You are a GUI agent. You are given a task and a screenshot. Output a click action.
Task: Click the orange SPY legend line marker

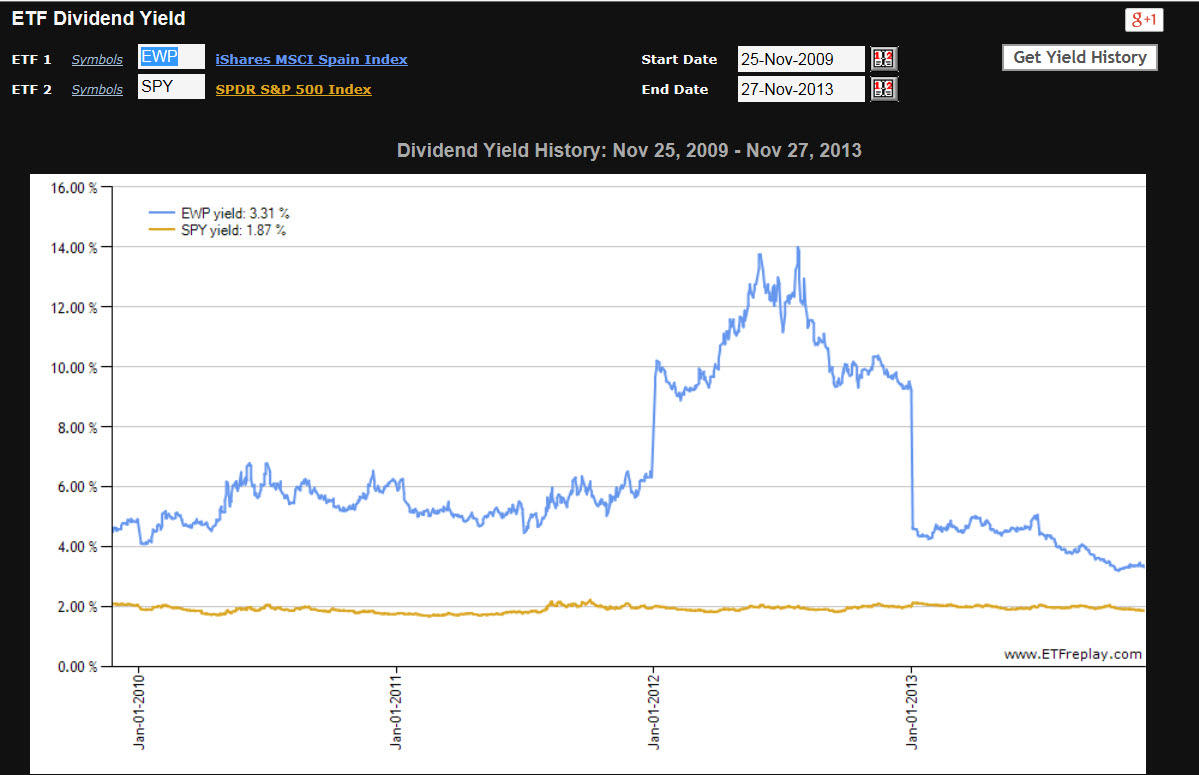163,230
